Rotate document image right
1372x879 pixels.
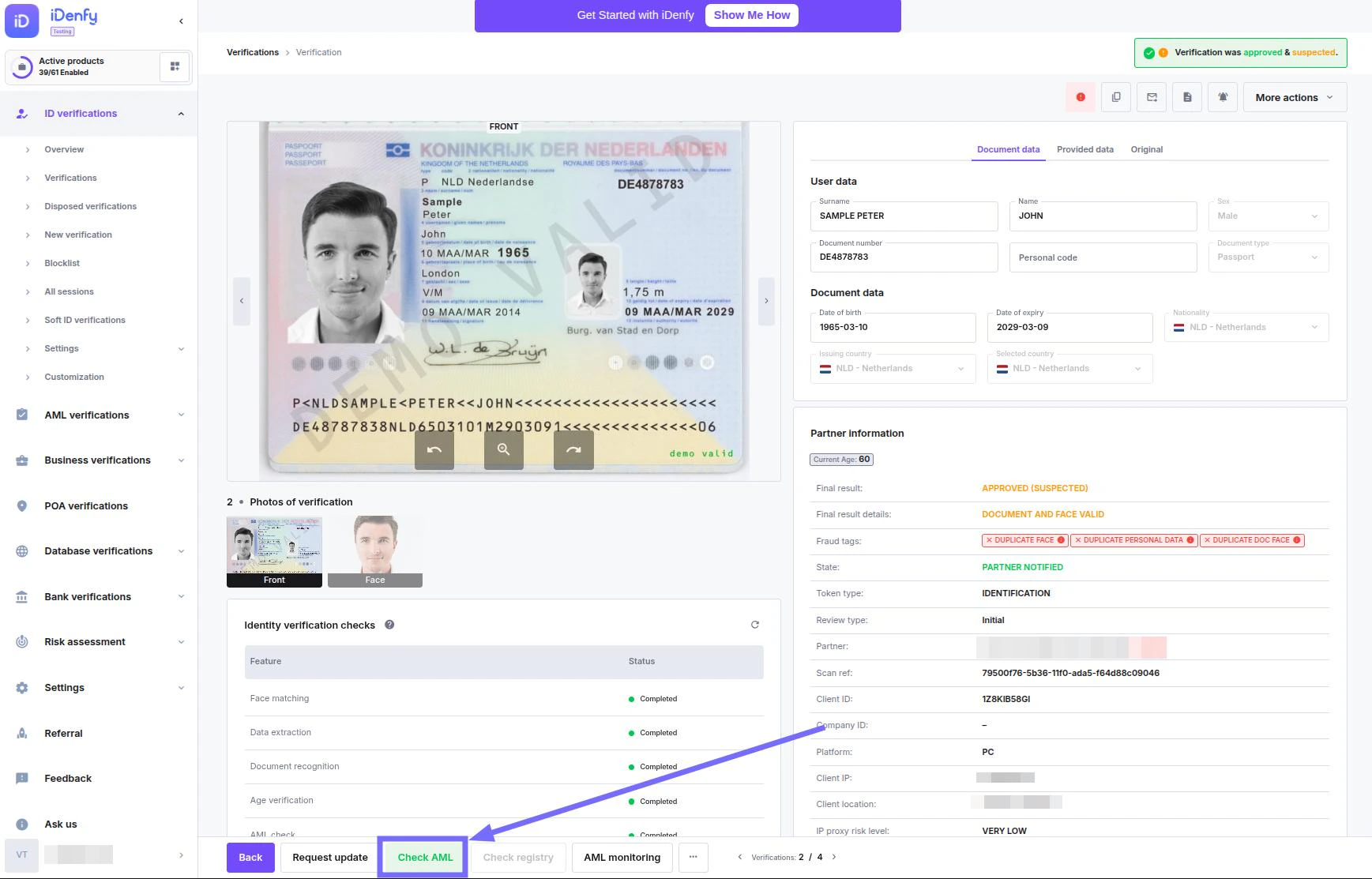coord(573,449)
